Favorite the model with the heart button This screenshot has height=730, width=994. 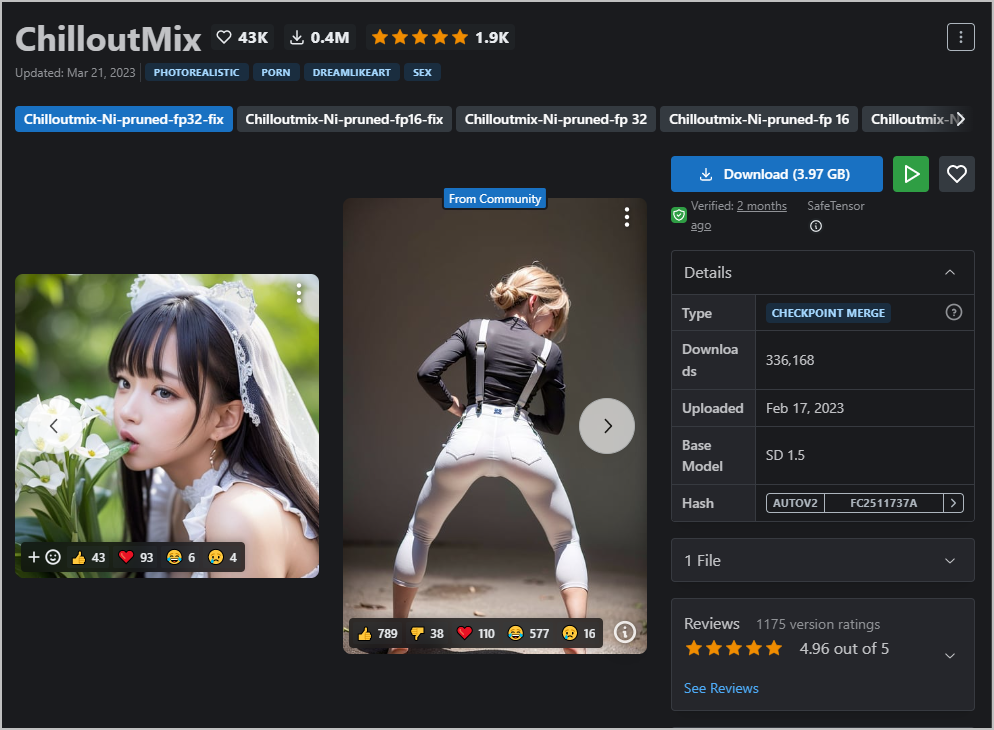[956, 173]
